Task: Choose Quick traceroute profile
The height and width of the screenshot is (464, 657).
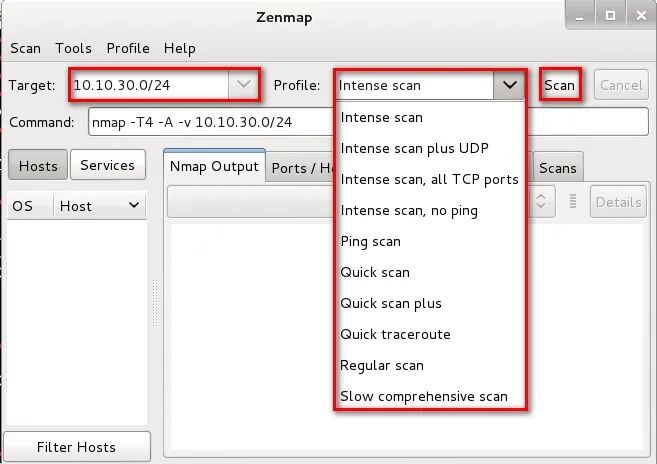Action: coord(430,334)
